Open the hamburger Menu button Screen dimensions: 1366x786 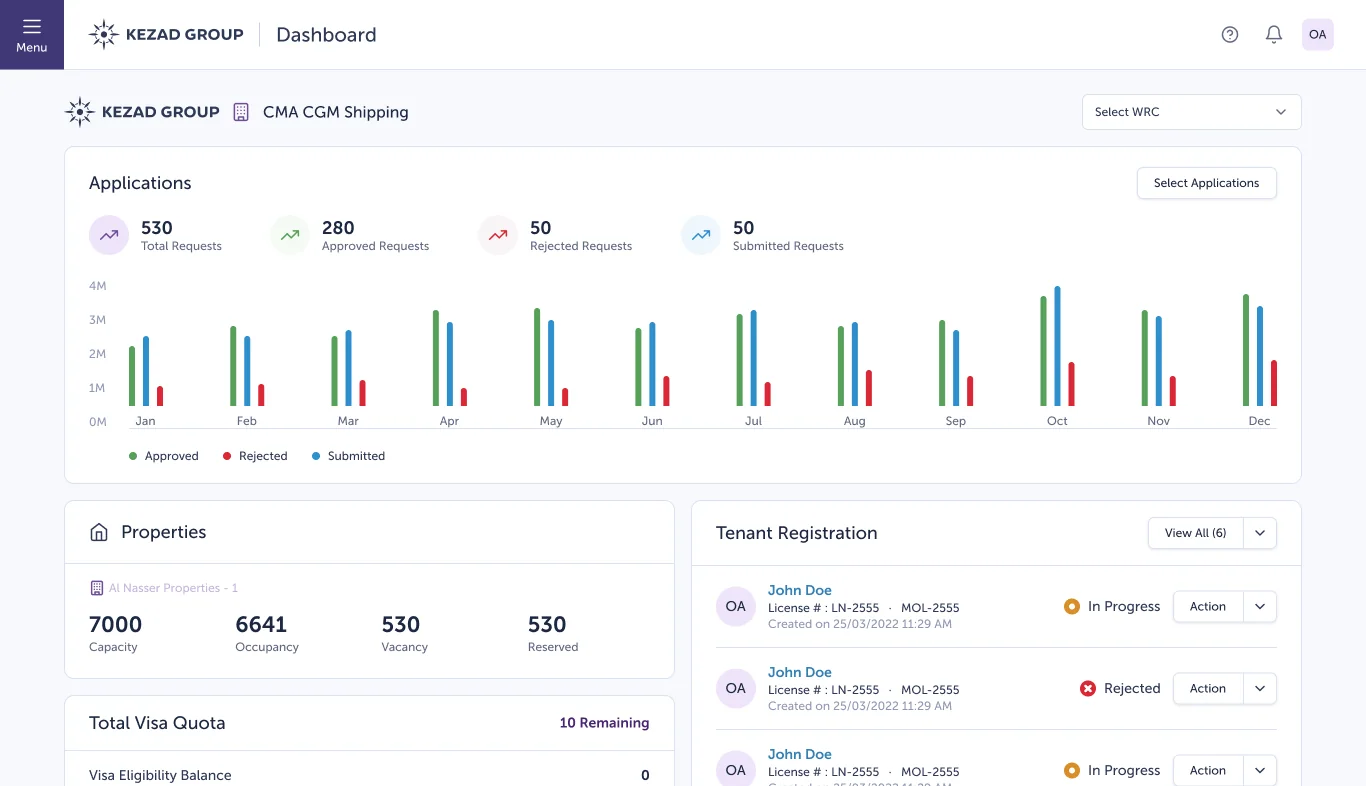(32, 35)
